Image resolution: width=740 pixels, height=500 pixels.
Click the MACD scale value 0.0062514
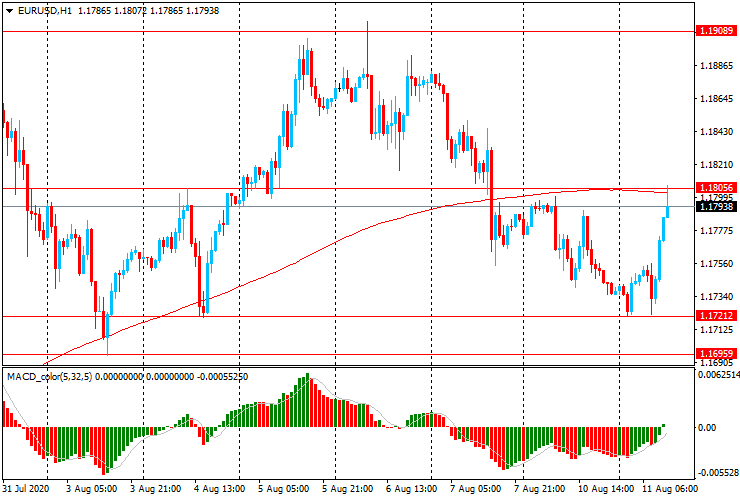coord(718,376)
